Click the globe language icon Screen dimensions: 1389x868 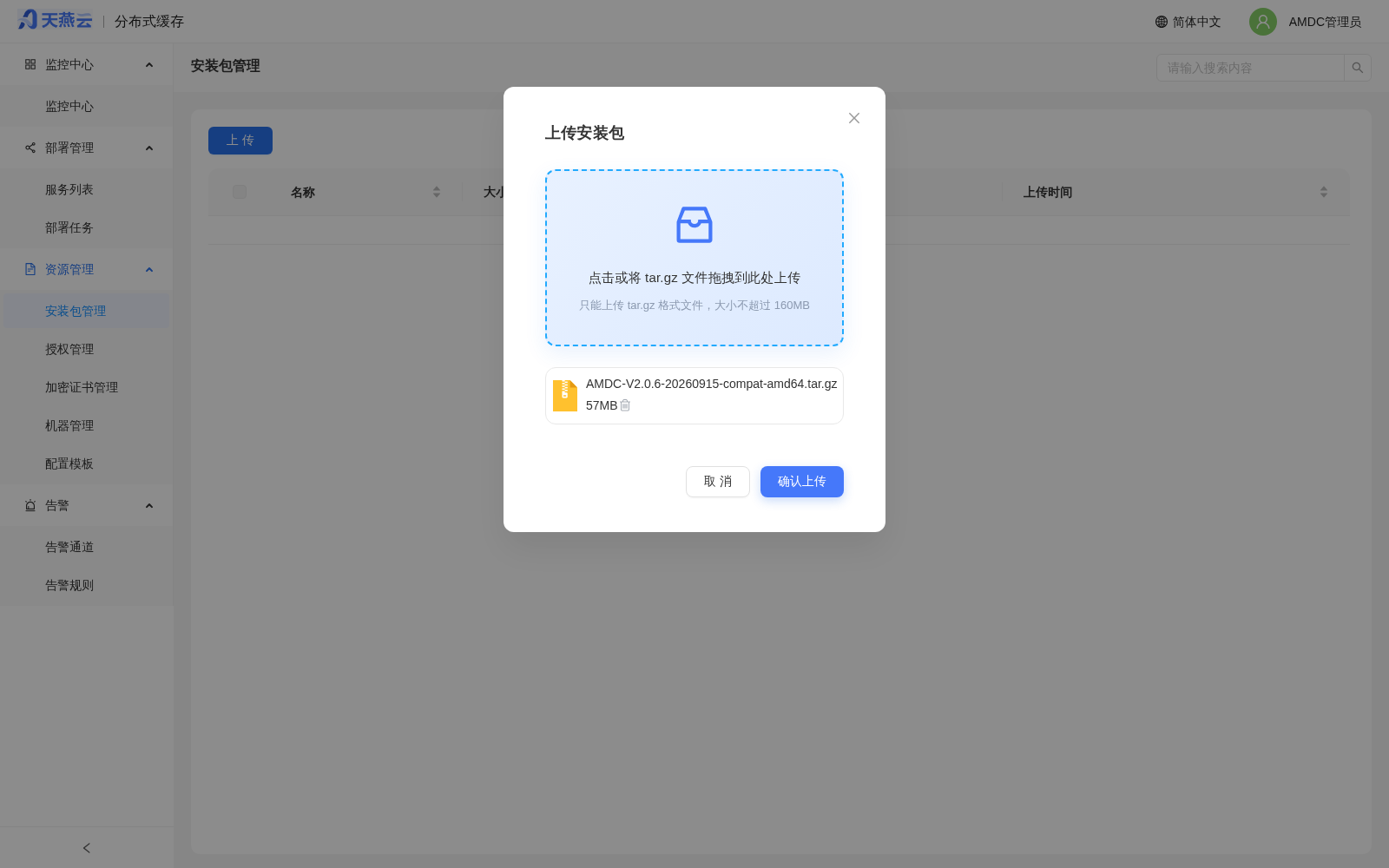tap(1162, 22)
